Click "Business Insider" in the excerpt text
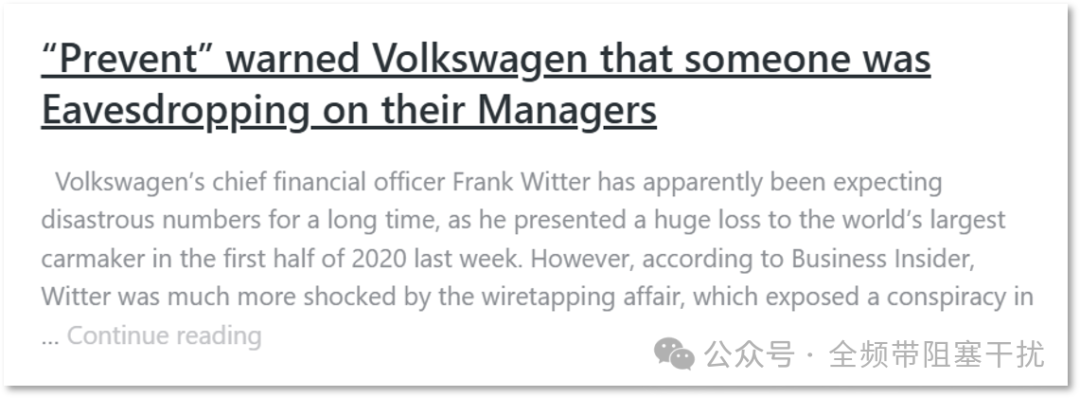Image resolution: width=1080 pixels, height=398 pixels. click(x=885, y=259)
